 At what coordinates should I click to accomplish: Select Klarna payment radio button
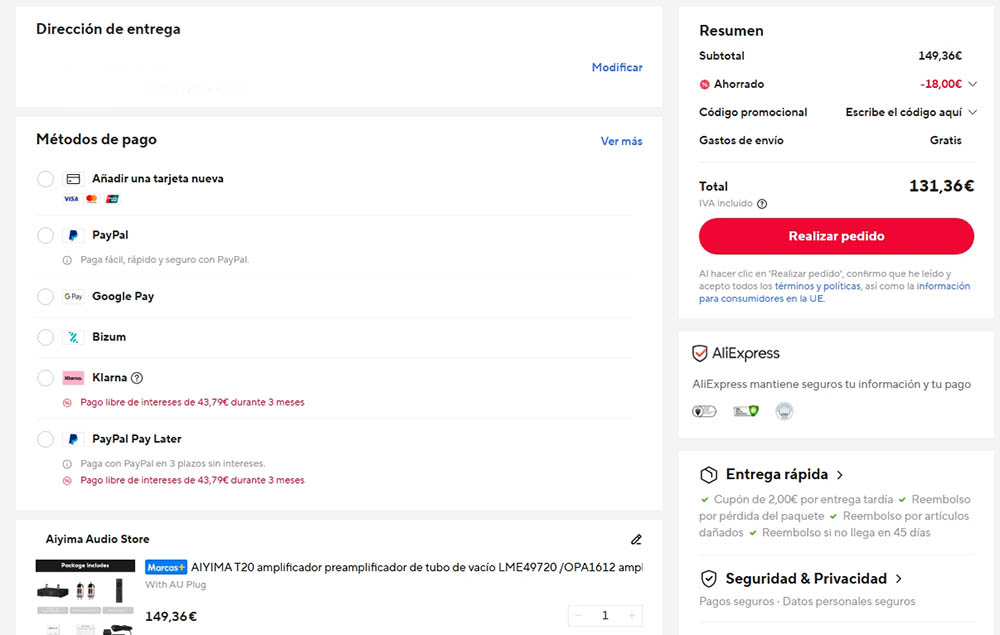[45, 378]
